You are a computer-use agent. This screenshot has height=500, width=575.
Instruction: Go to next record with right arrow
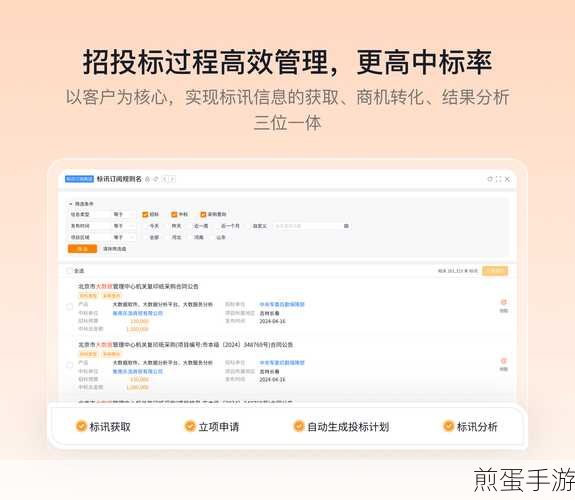point(172,179)
